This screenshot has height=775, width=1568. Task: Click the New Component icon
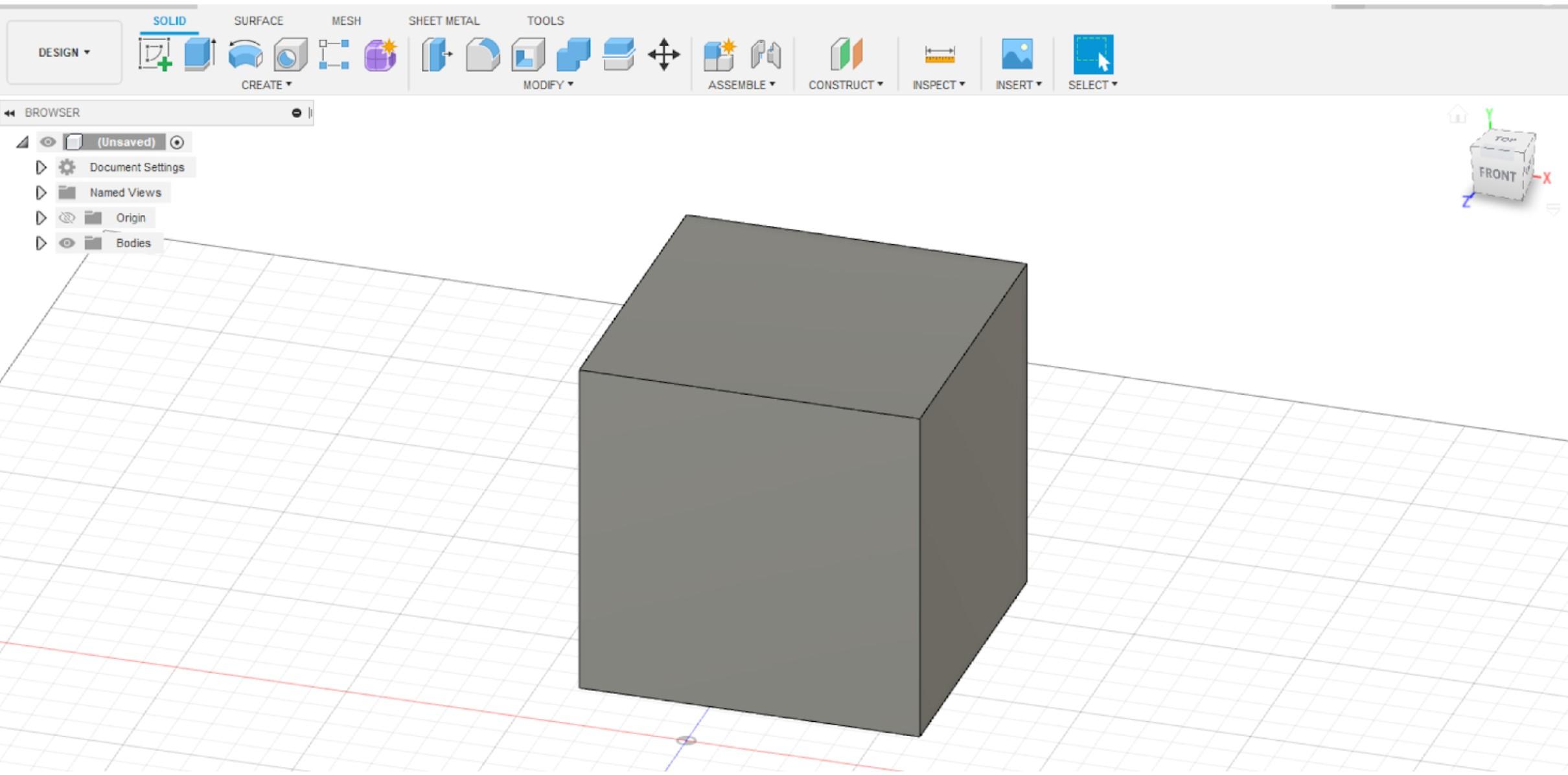click(x=720, y=55)
